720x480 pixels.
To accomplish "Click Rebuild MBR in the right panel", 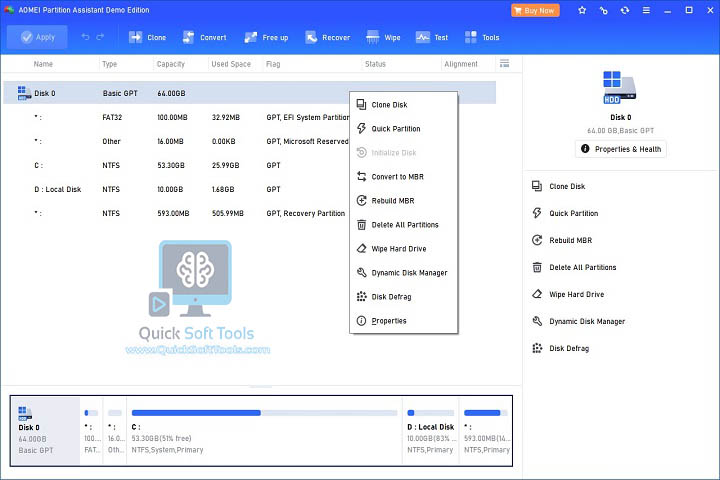I will coord(562,240).
